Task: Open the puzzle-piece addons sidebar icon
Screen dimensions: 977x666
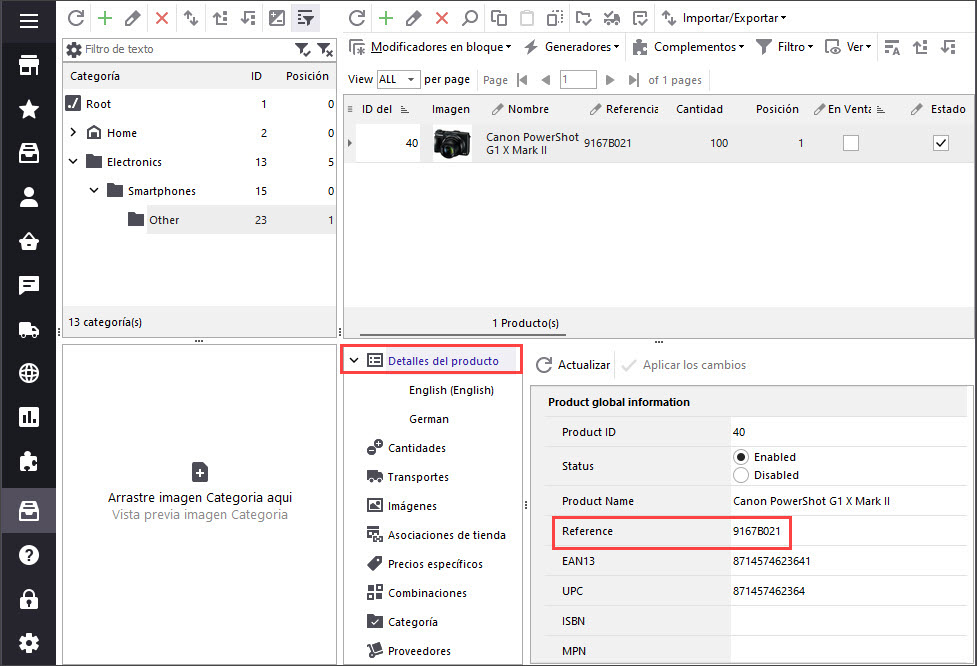Action: 29,461
